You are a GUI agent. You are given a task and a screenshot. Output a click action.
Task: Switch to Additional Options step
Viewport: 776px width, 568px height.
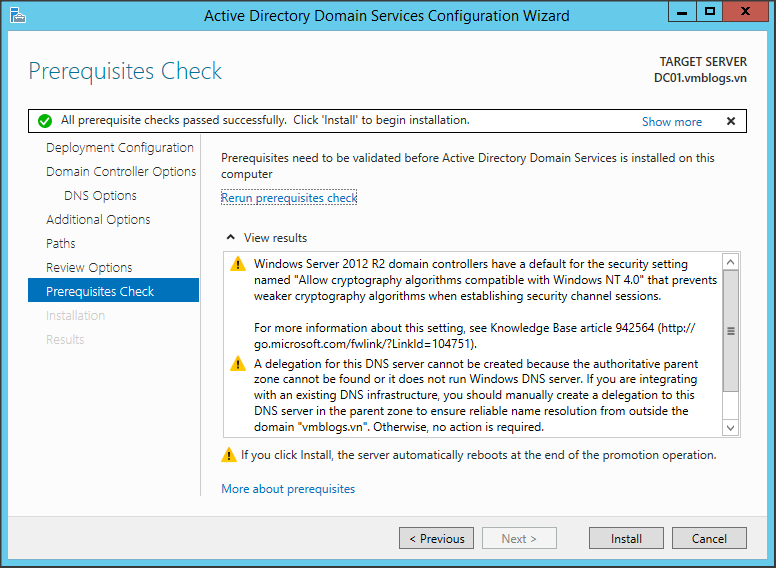98,219
